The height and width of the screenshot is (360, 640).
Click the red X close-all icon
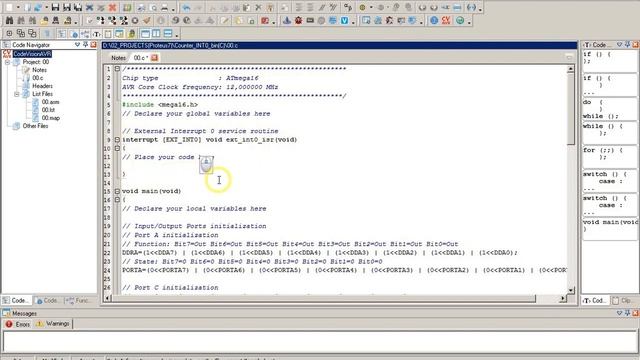[112, 7]
